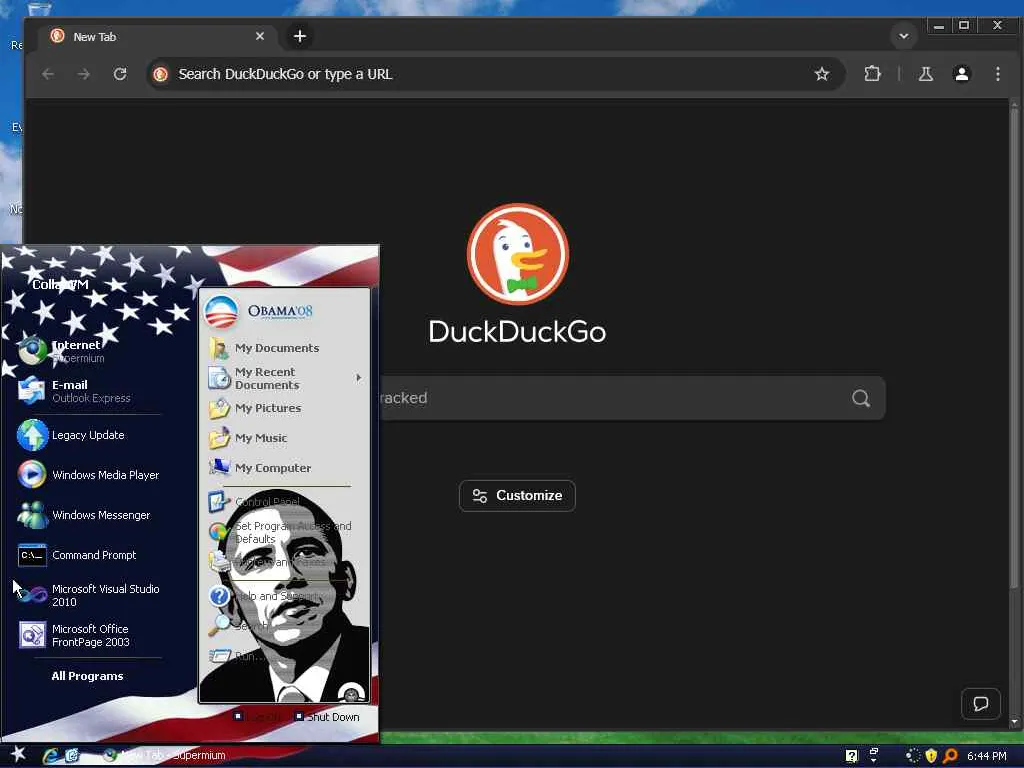Open the browser three-dot menu
Viewport: 1024px width, 768px height.
[998, 74]
